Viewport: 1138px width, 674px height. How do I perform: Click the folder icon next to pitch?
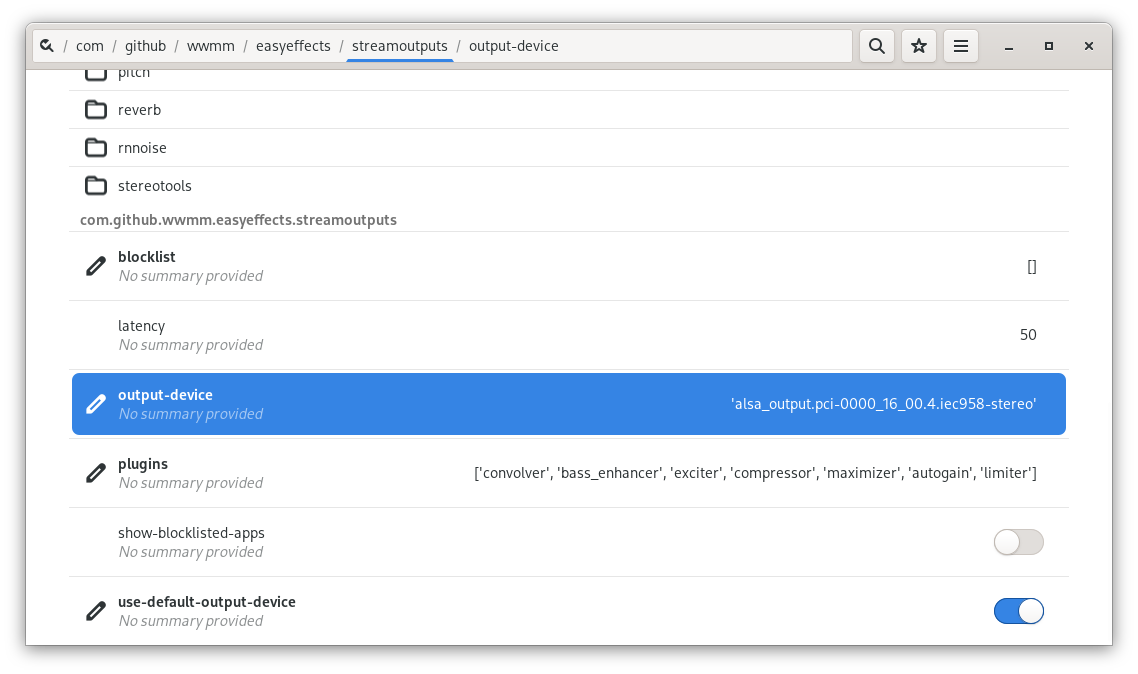[x=96, y=73]
